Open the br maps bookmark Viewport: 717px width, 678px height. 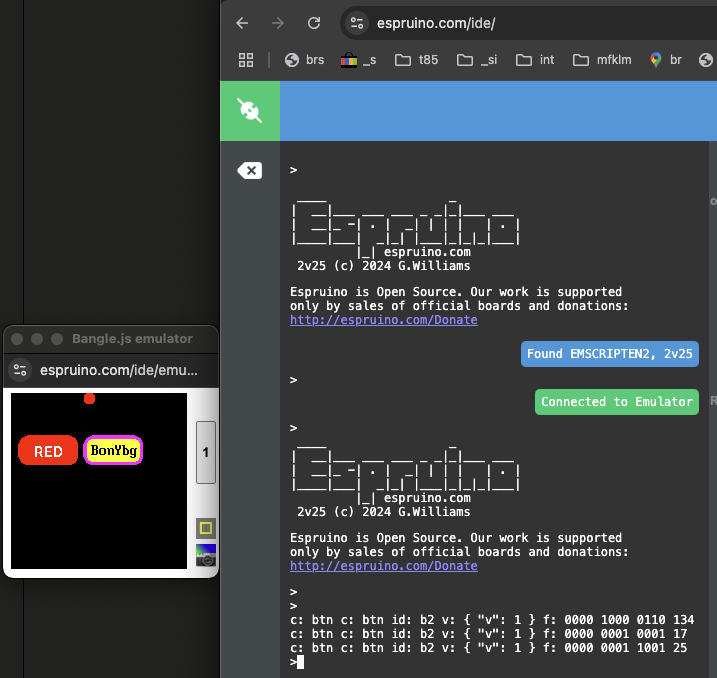point(666,60)
